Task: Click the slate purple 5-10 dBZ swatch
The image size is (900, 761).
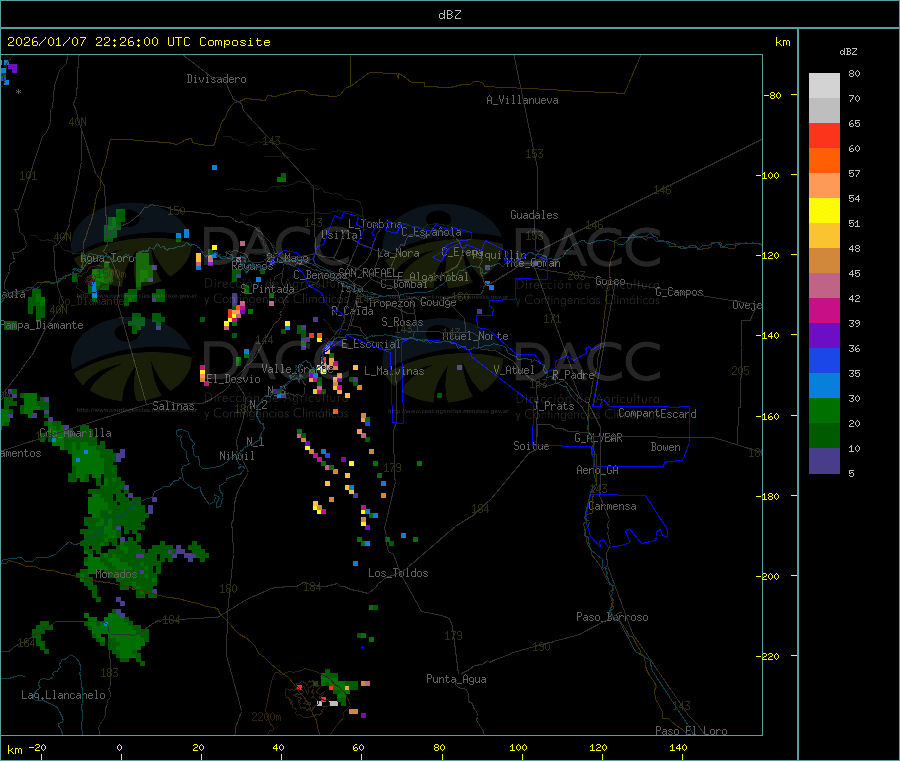Action: [x=824, y=461]
